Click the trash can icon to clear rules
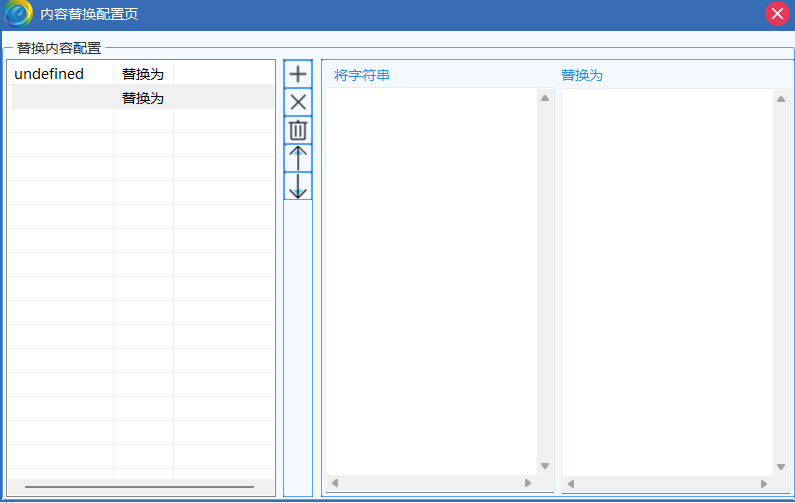 pyautogui.click(x=298, y=130)
